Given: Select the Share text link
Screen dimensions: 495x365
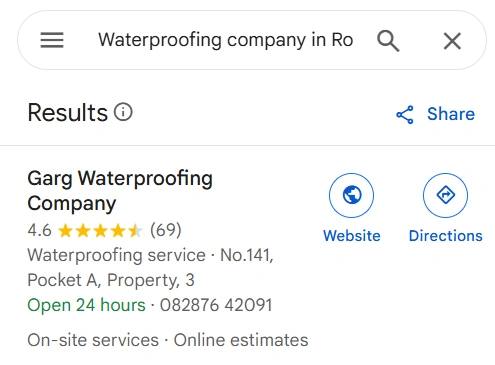Looking at the screenshot, I should [x=451, y=114].
